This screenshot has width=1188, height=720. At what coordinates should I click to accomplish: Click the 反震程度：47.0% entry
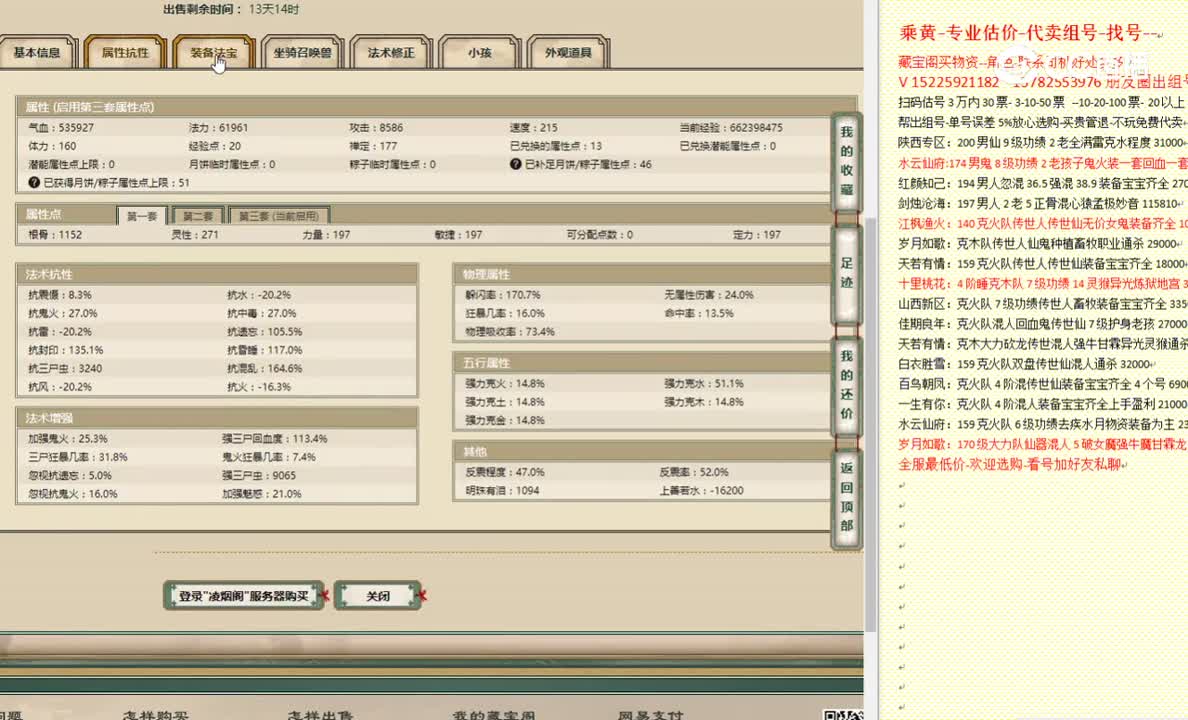point(505,471)
